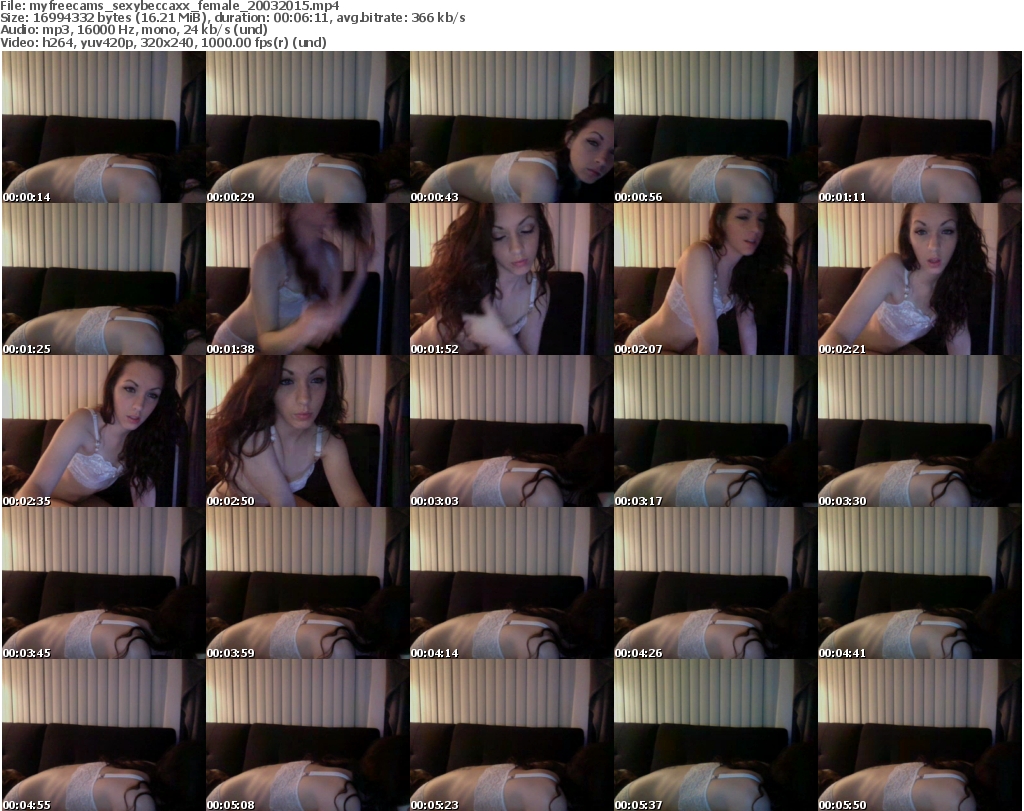Viewport: 1024px width, 811px height.
Task: Open the frame at 00:01:38
Action: [x=308, y=279]
